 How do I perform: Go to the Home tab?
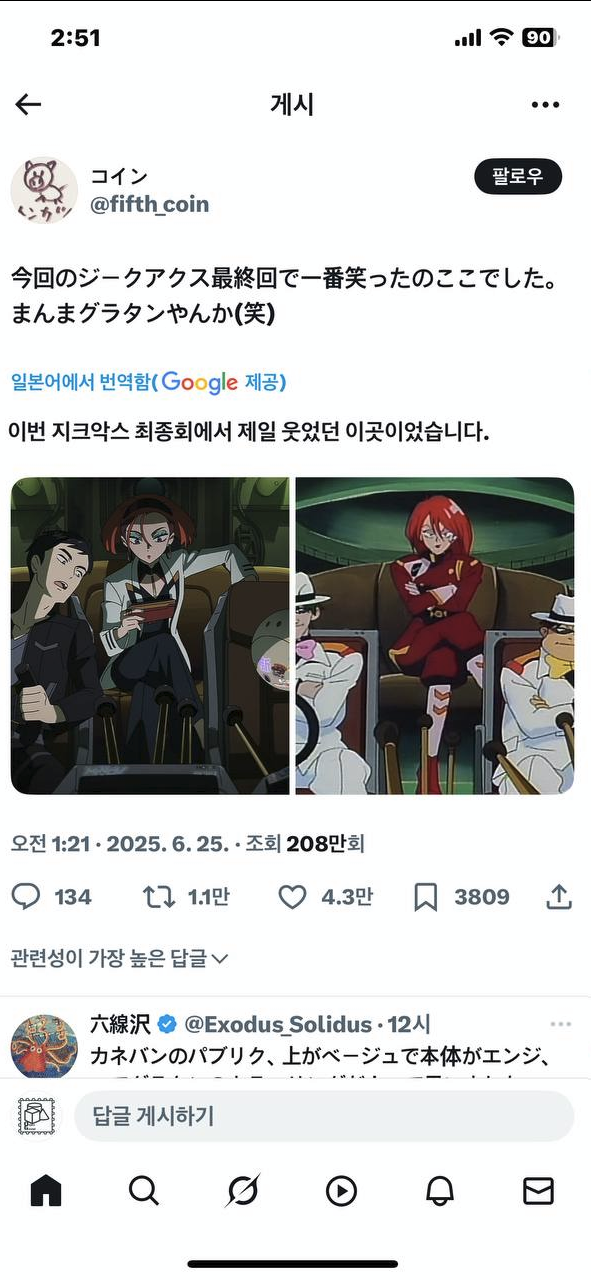(46, 1190)
